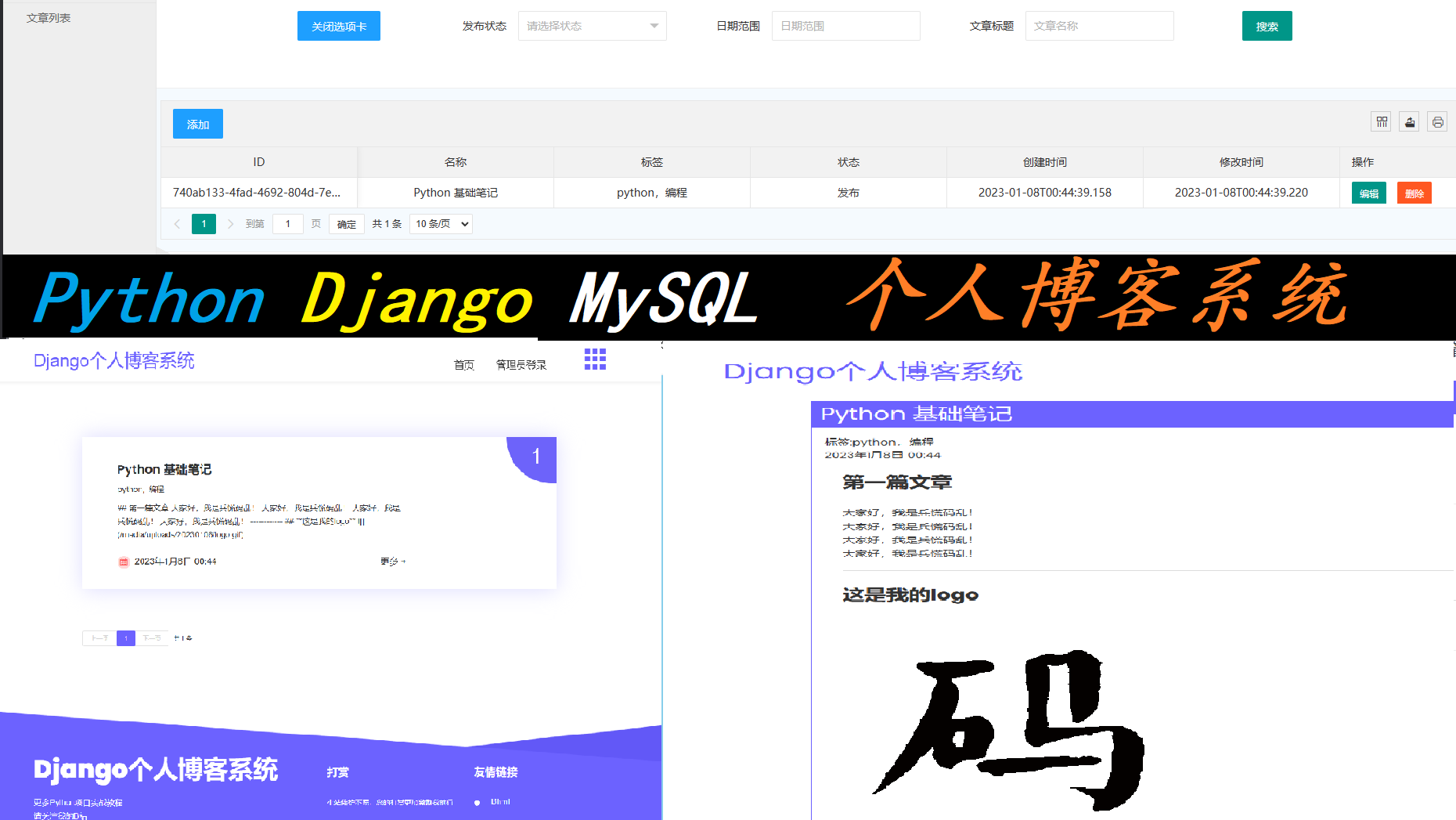1456x820 pixels.
Task: Click the 2023-01-08T00:44:39.220 modified time cell
Action: coord(1242,193)
